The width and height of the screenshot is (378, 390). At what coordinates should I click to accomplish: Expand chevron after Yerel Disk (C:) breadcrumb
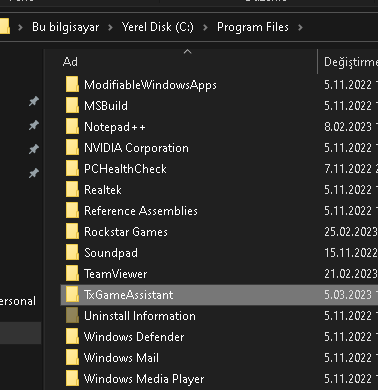click(205, 27)
